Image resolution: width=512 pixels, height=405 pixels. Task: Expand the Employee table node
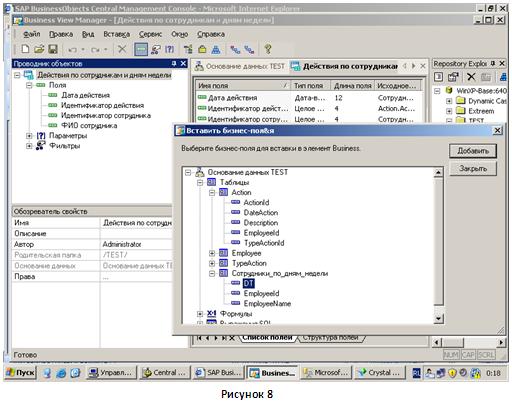[212, 253]
